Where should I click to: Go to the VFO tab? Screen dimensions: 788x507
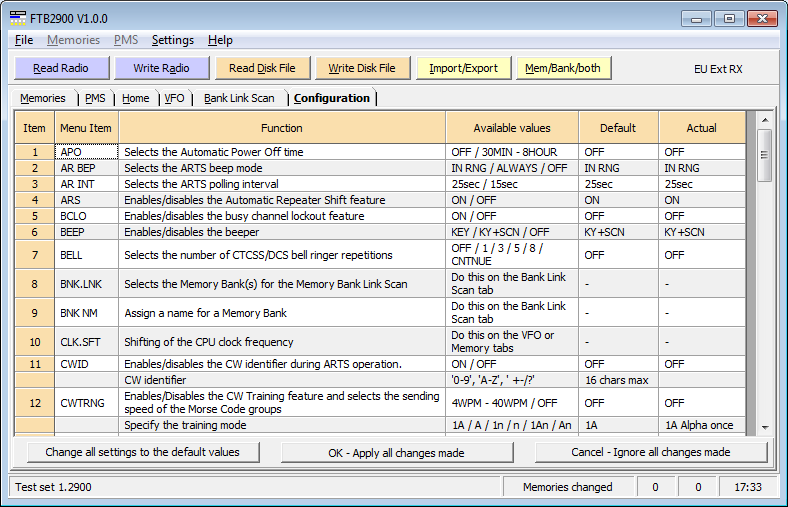[174, 98]
